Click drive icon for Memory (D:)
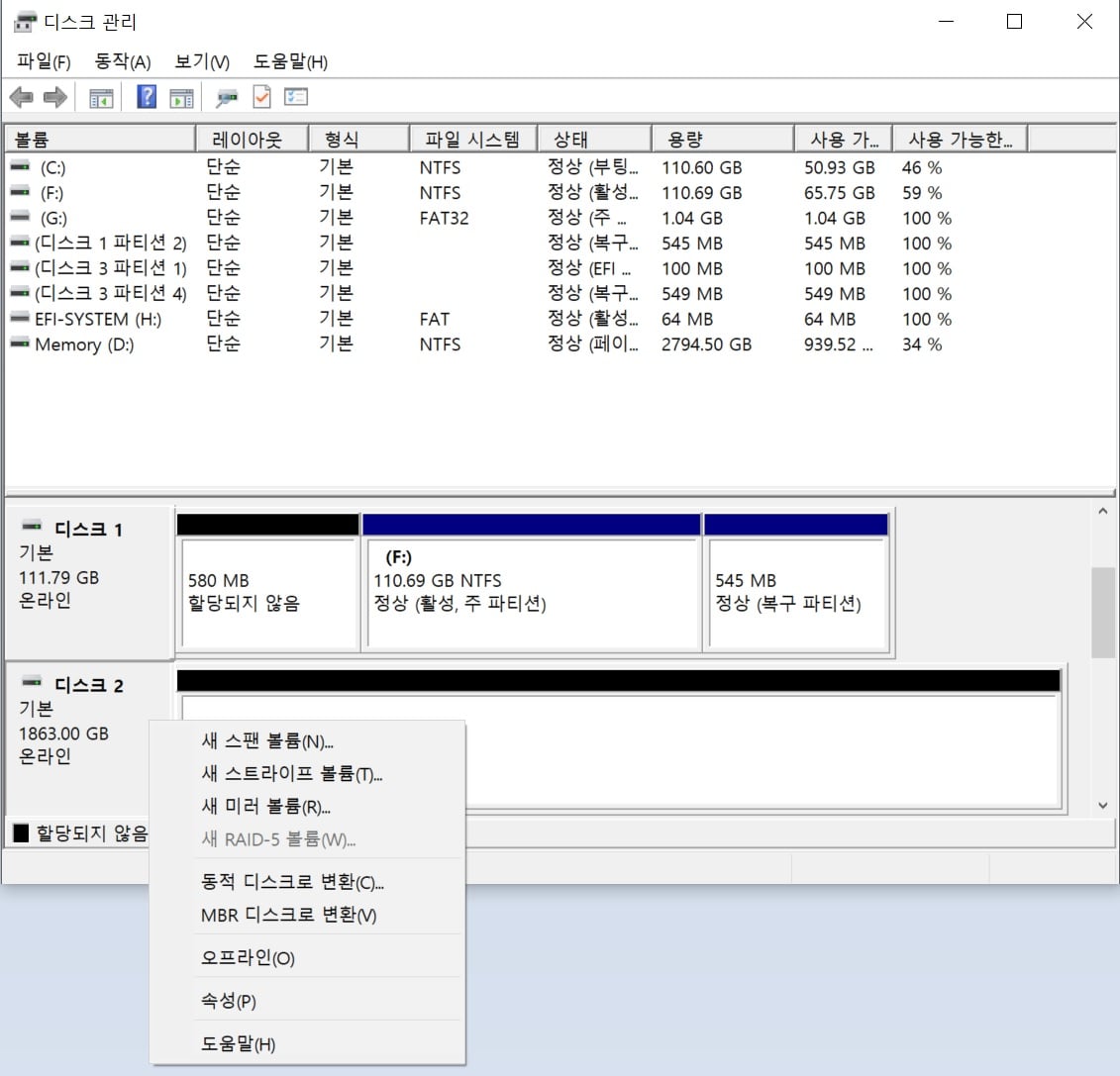1120x1076 pixels. point(20,343)
